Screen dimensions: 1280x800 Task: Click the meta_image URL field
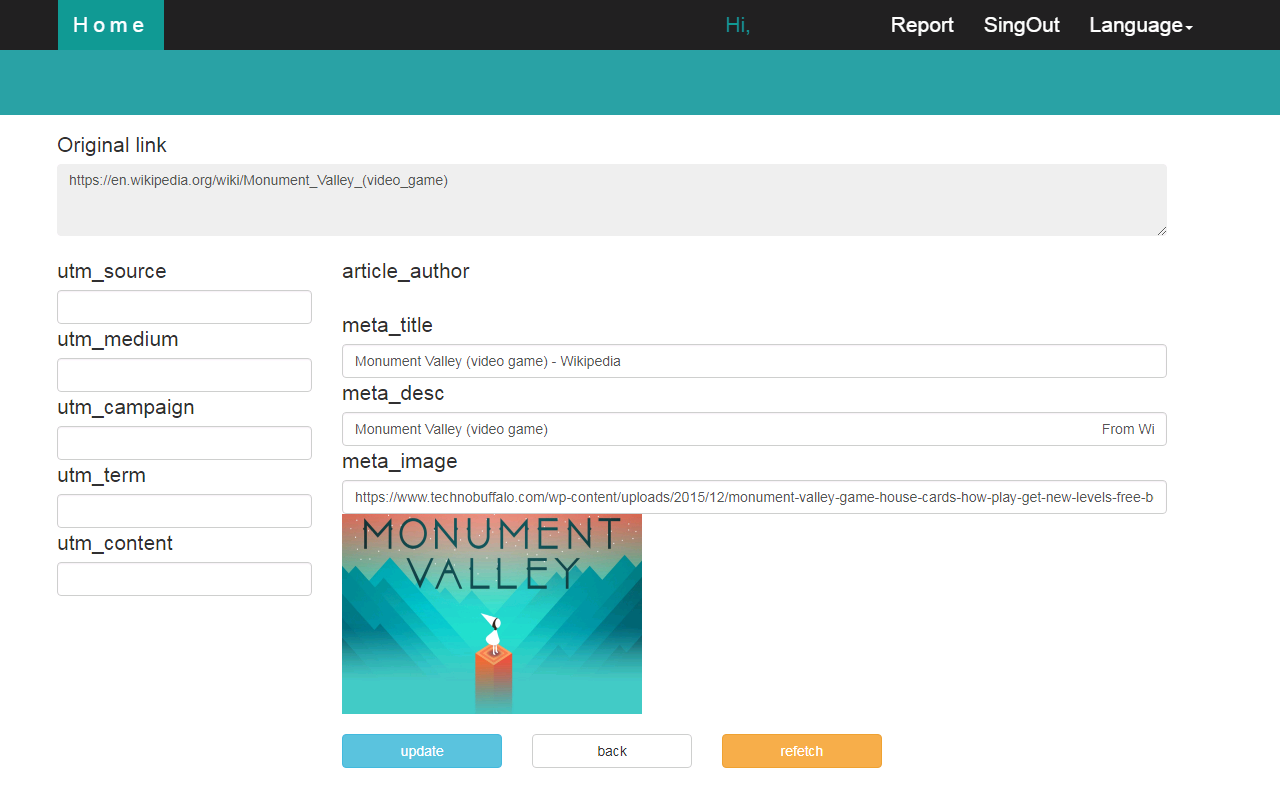click(753, 497)
